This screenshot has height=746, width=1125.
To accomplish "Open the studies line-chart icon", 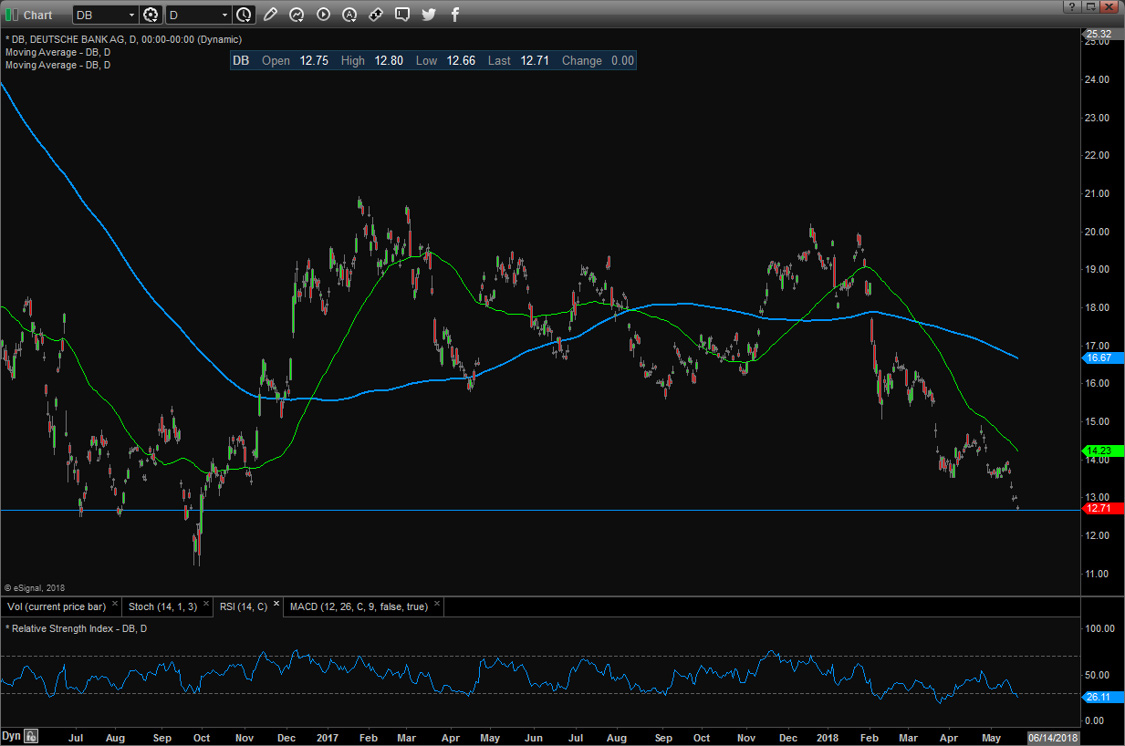I will tap(296, 14).
